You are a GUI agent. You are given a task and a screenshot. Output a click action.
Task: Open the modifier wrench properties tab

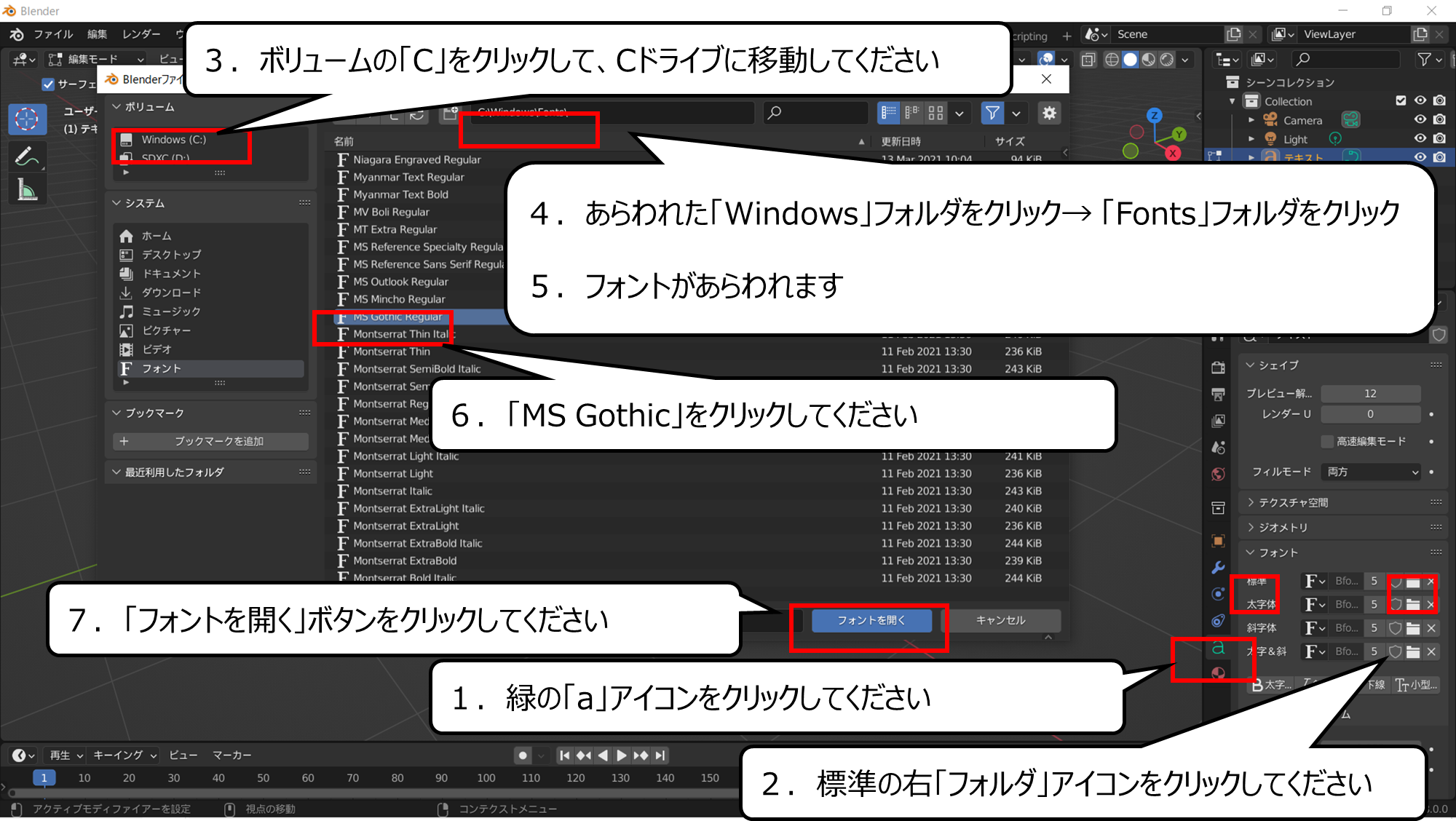click(1218, 567)
